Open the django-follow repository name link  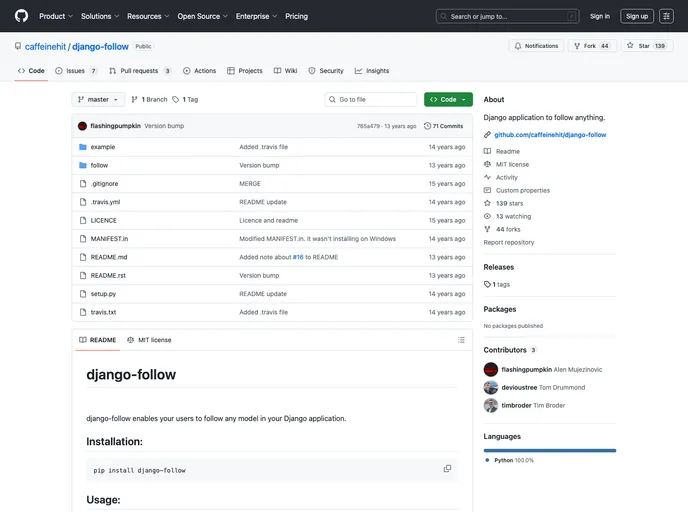point(100,47)
